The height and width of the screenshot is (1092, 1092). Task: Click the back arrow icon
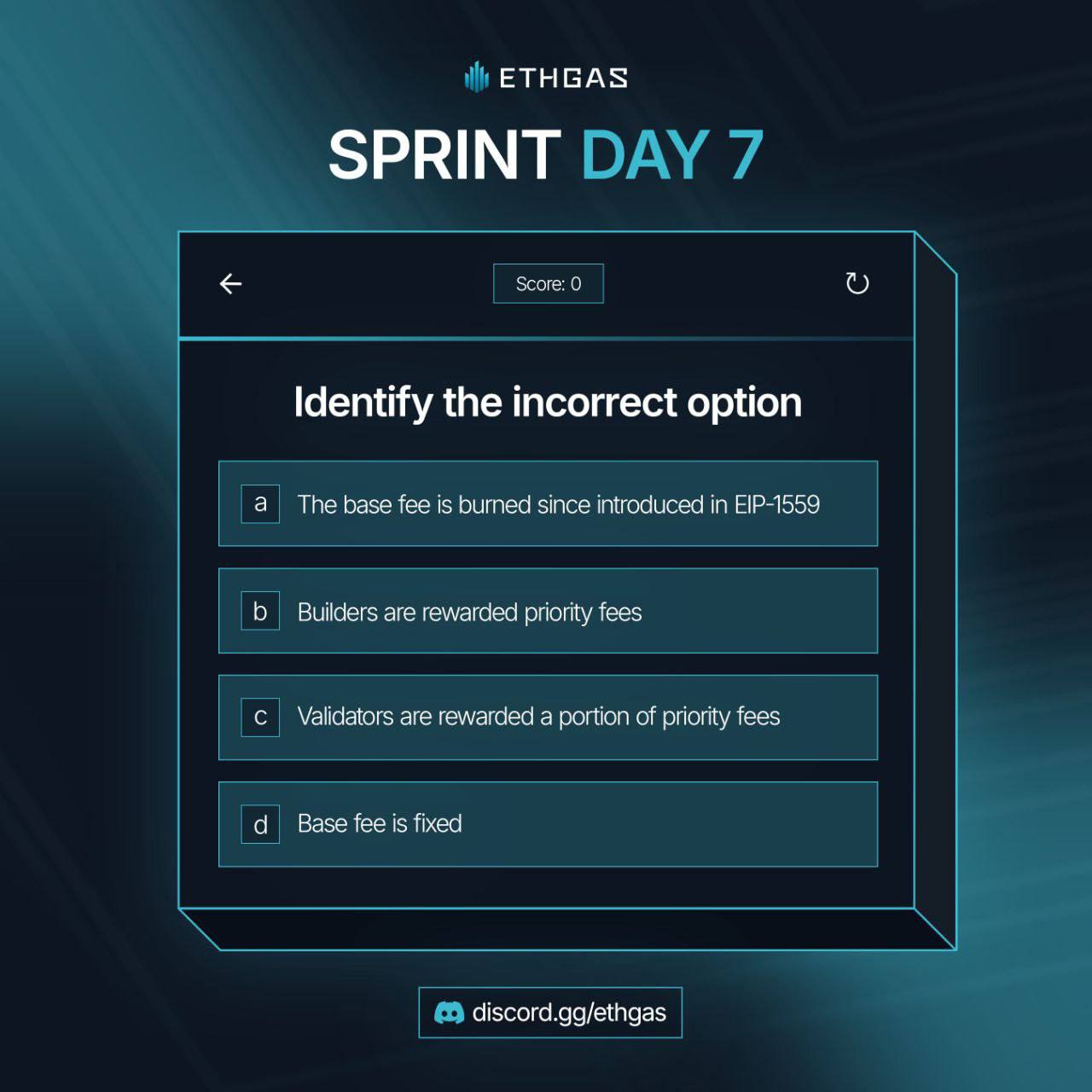click(x=231, y=283)
